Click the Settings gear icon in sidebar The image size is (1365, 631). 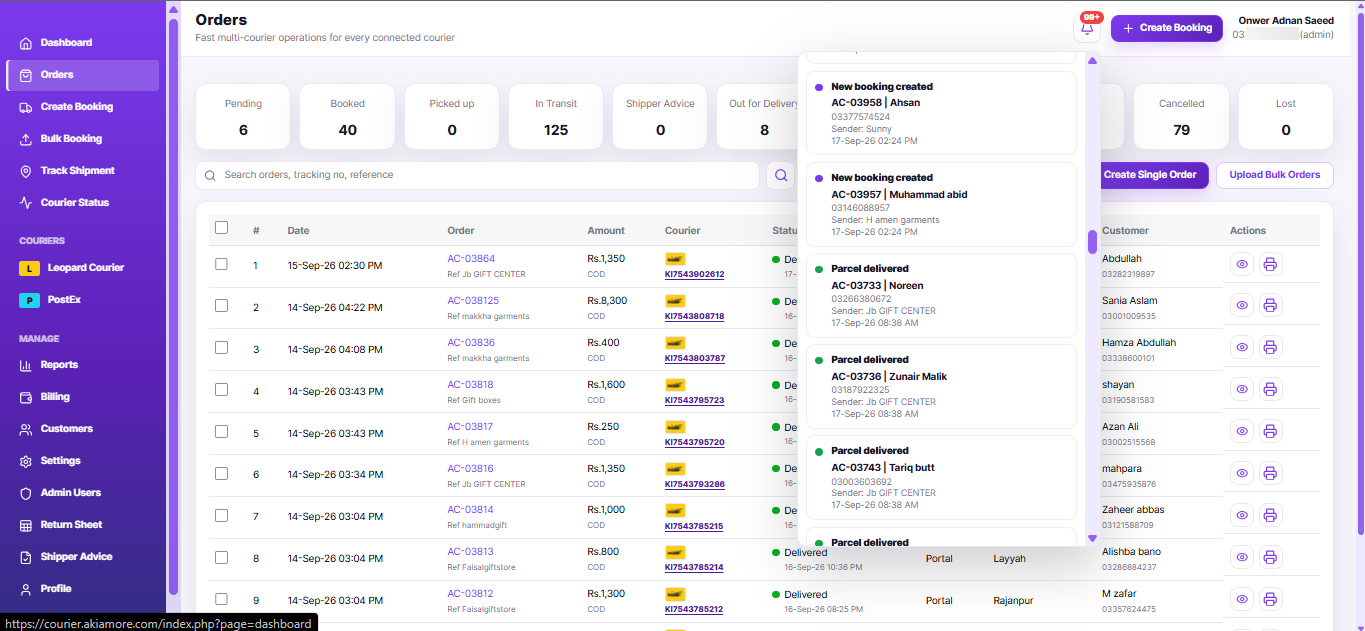[x=26, y=461]
